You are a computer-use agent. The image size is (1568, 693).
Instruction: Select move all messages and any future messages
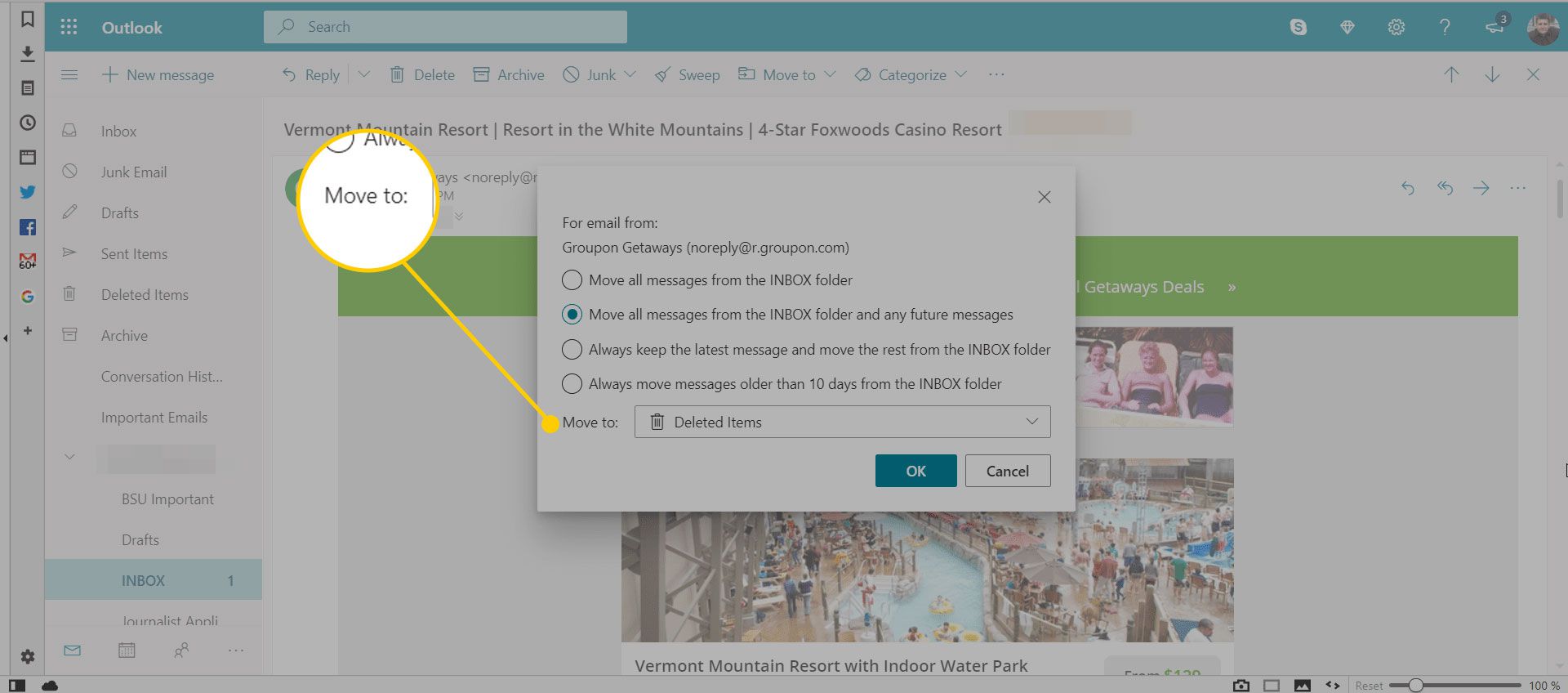787,315
